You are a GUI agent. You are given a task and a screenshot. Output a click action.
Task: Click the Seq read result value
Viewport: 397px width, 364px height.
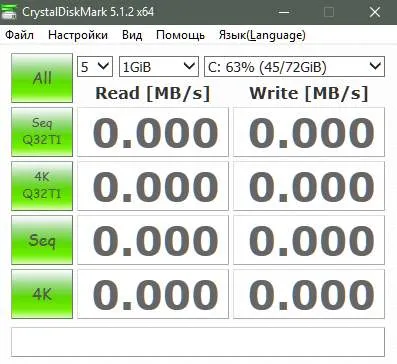pyautogui.click(x=153, y=240)
